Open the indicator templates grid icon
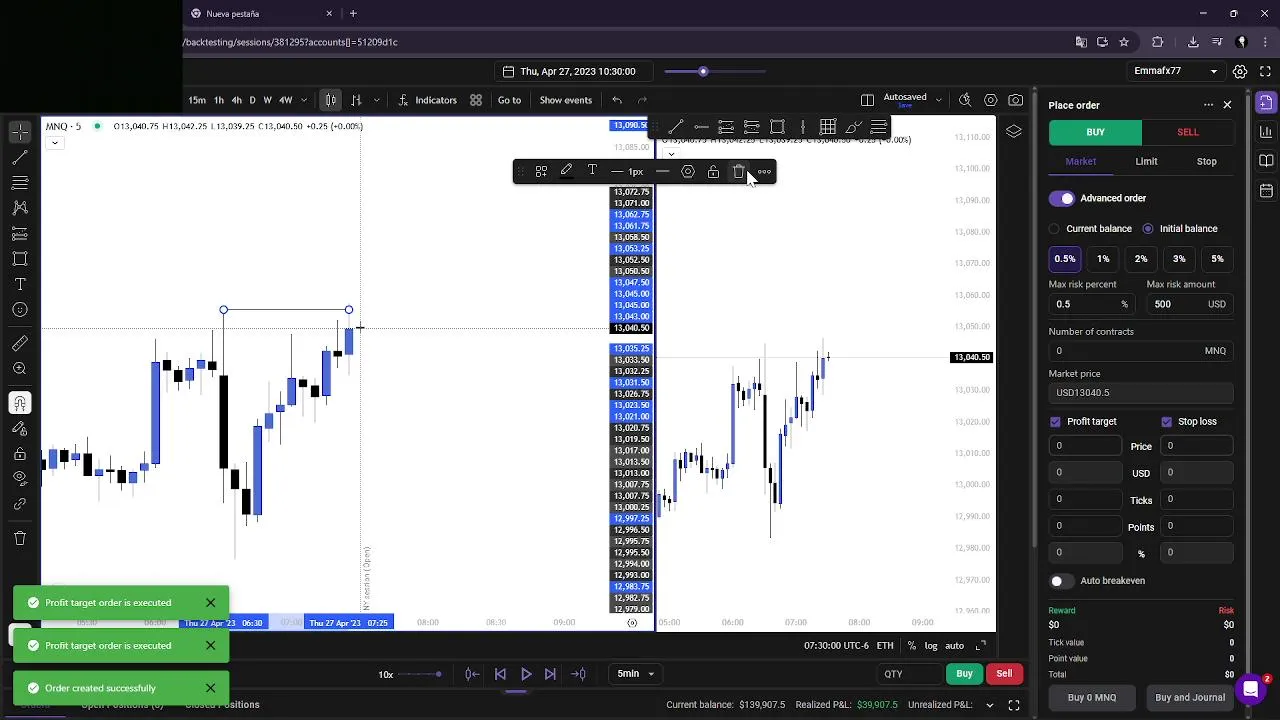This screenshot has width=1280, height=720. (476, 100)
